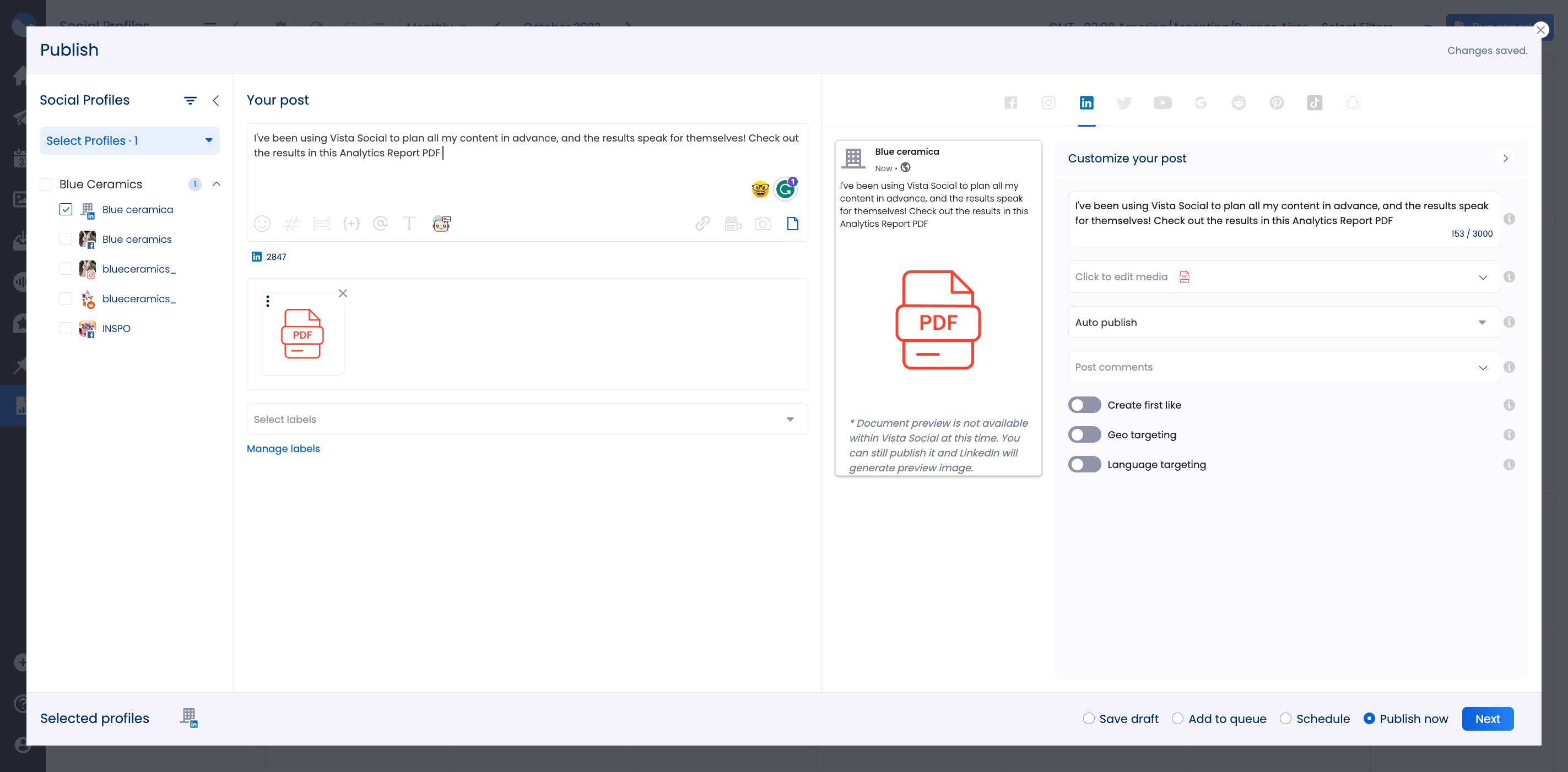Switch preview to Instagram tab
This screenshot has width=1568, height=772.
[x=1048, y=103]
